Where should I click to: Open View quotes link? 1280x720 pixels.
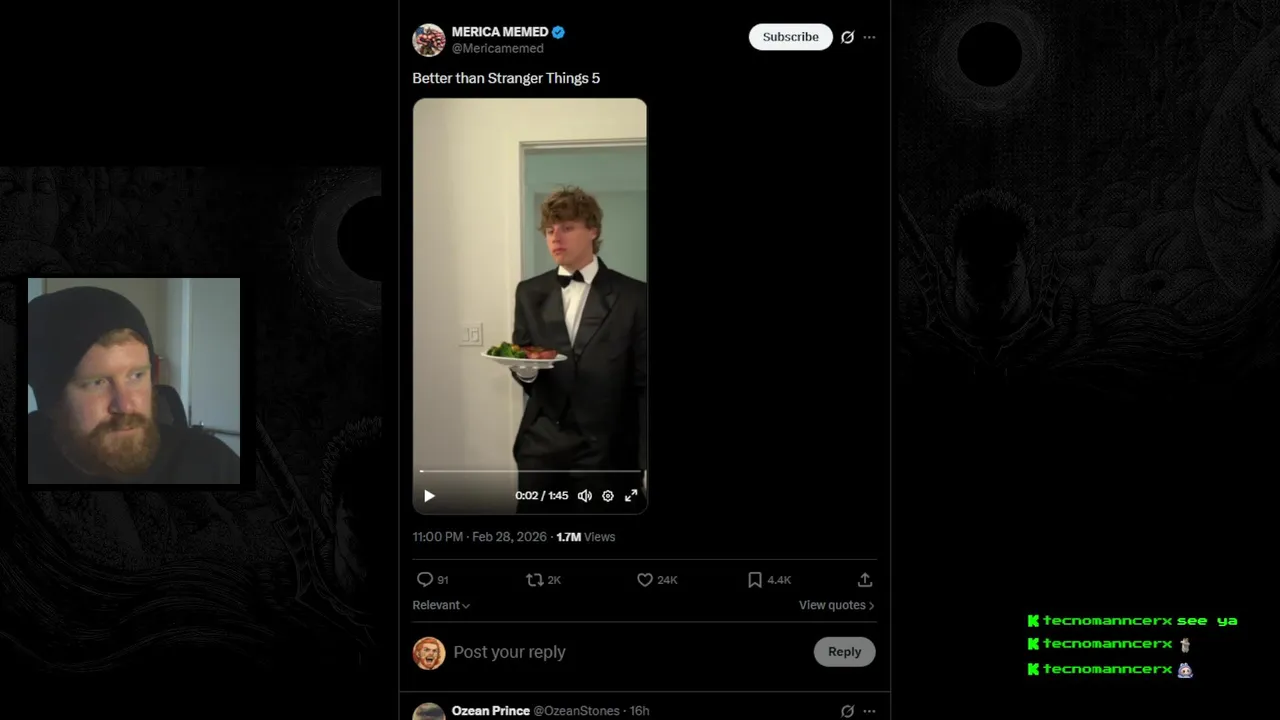(836, 605)
